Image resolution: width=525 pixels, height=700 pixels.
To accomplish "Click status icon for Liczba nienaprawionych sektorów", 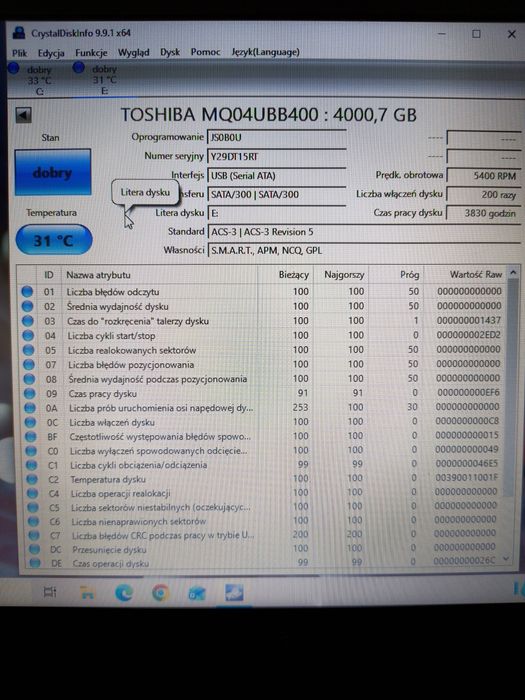I will coord(33,521).
